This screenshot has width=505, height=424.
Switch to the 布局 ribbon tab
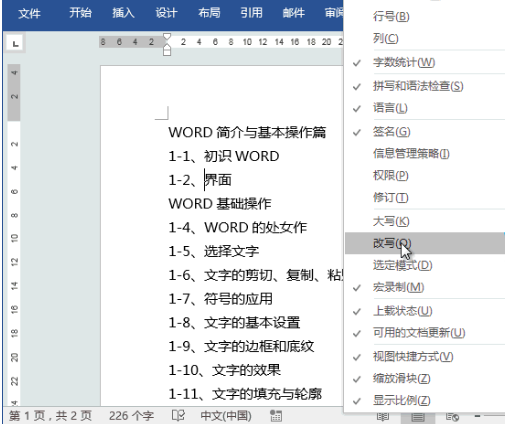pyautogui.click(x=209, y=13)
